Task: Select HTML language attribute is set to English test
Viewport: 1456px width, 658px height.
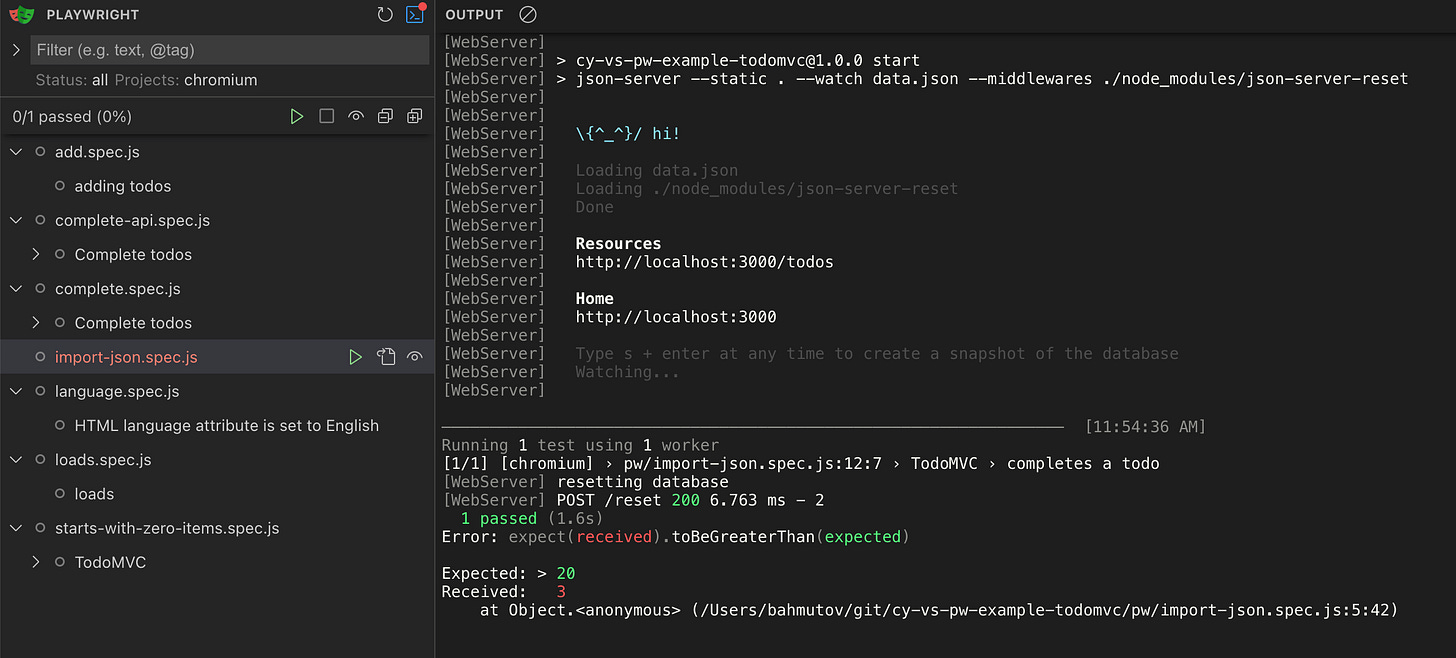Action: coord(227,425)
